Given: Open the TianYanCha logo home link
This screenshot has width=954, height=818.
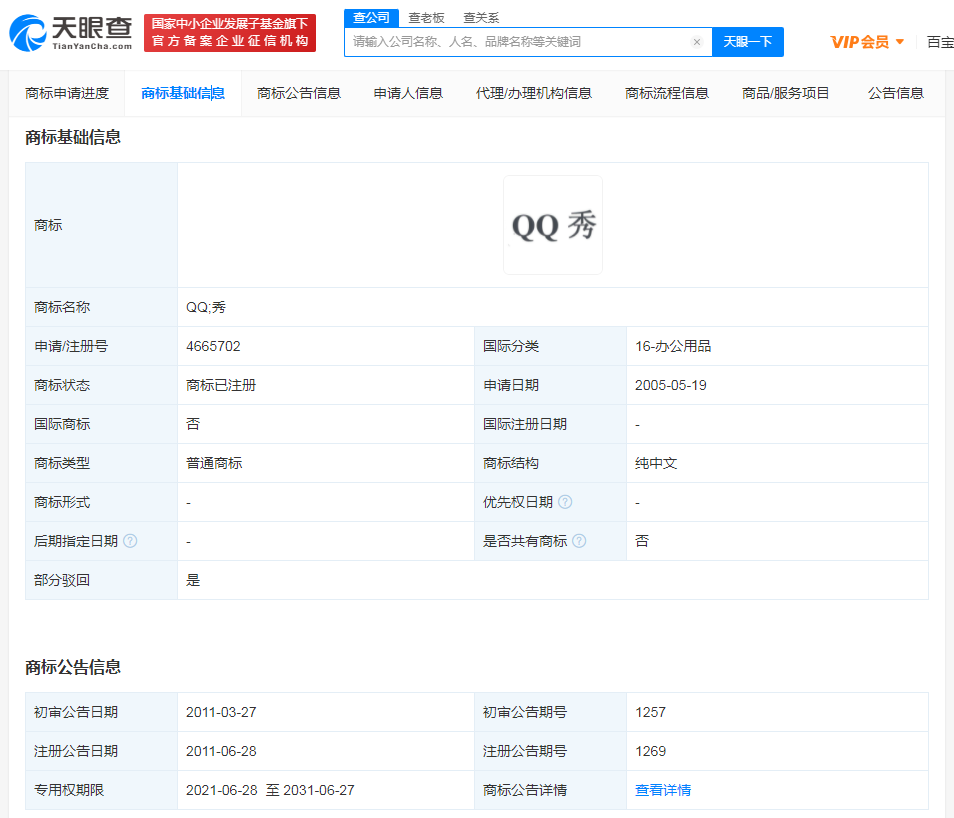Looking at the screenshot, I should coord(71,33).
